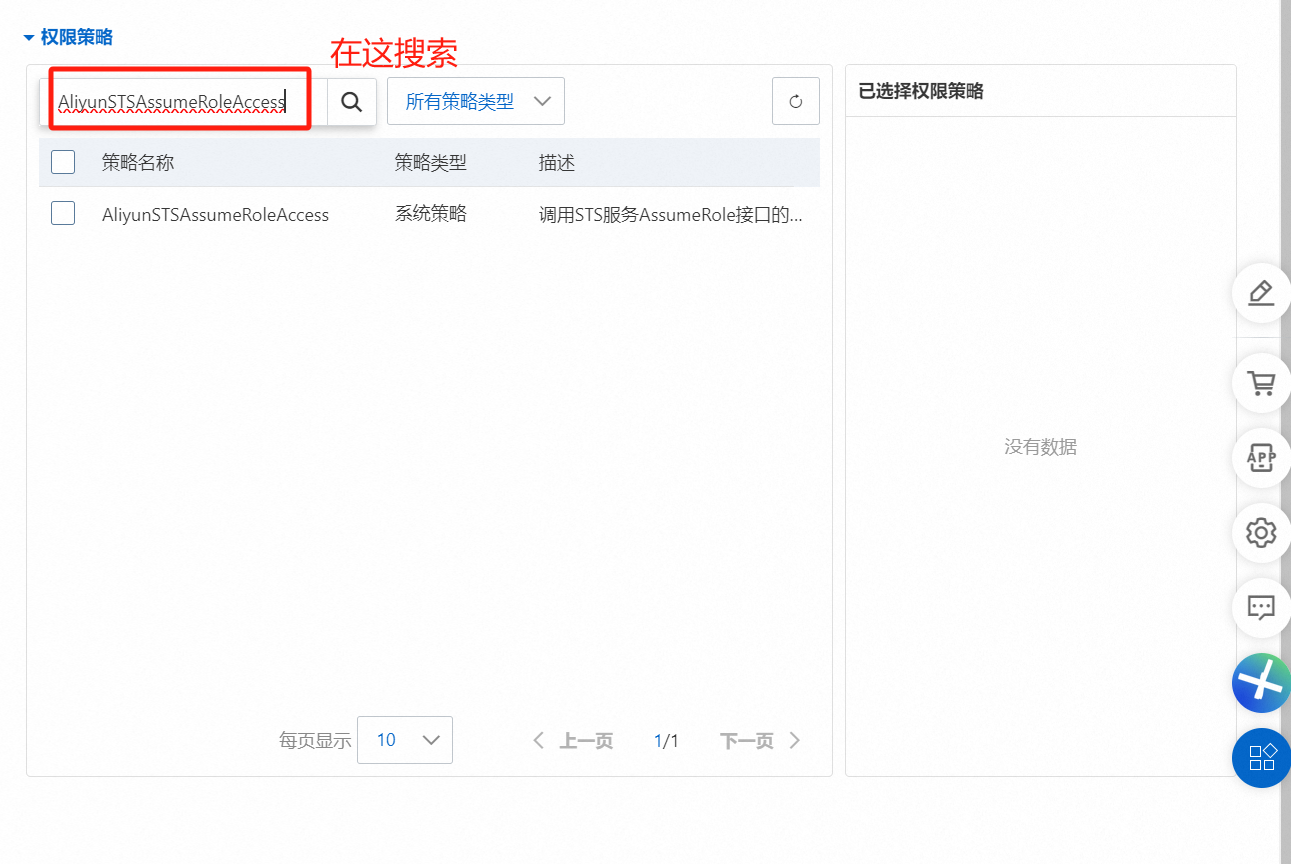Click the 系统策略 cell
The image size is (1291, 864).
[431, 213]
